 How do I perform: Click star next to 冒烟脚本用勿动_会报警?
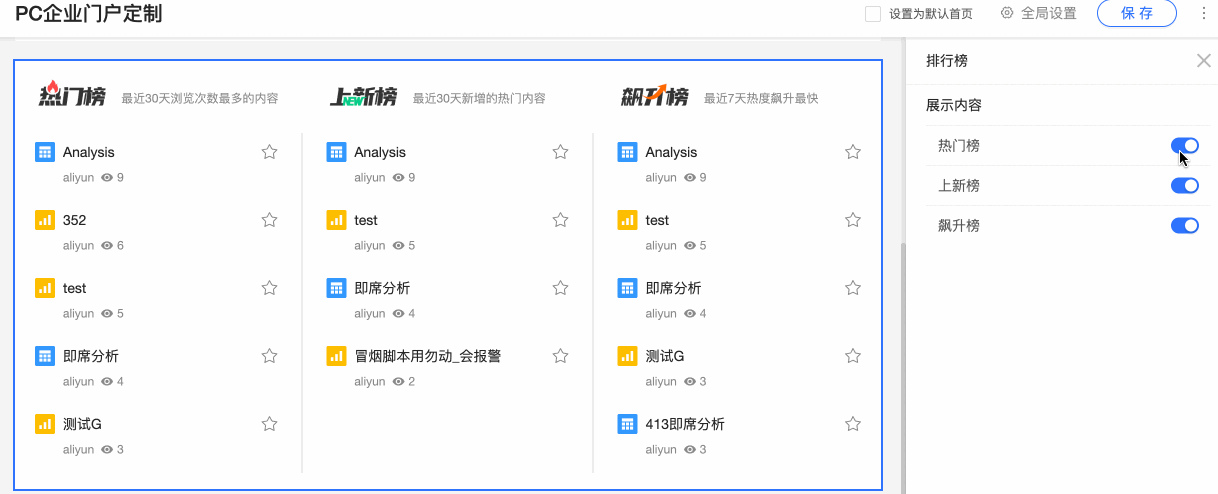click(x=560, y=356)
